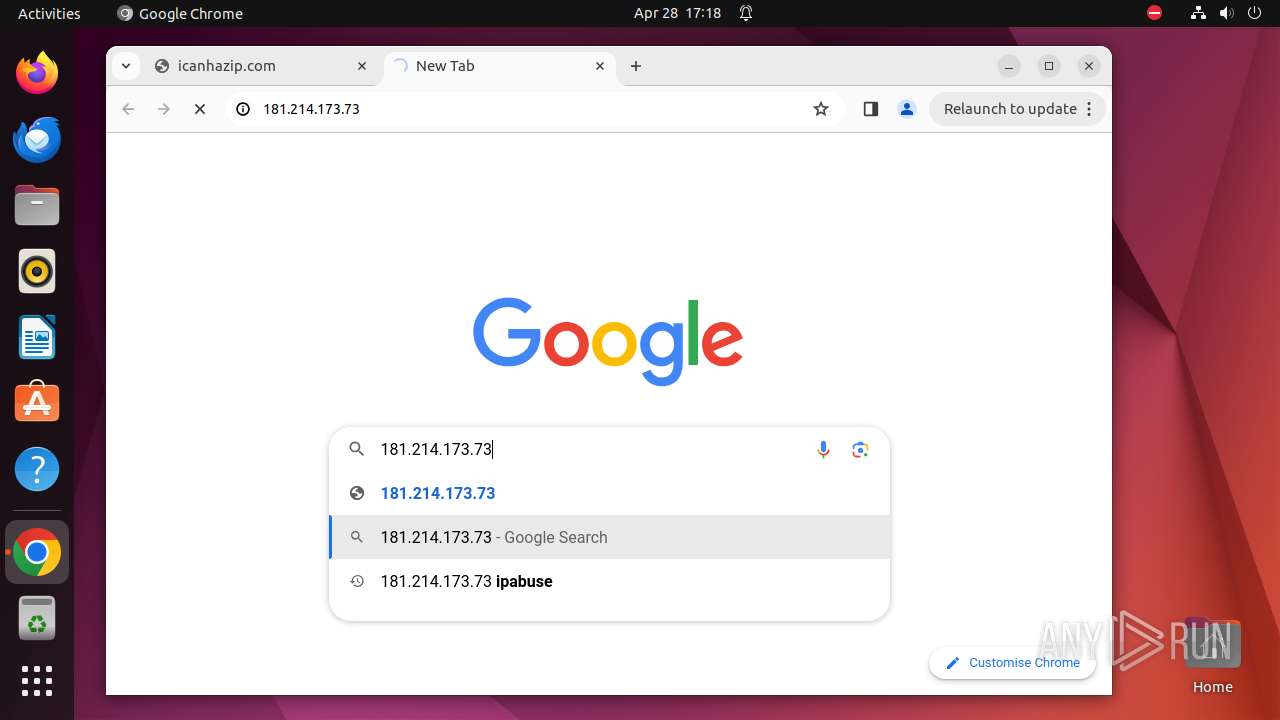1280x720 pixels.
Task: View site information icon in address bar
Action: [x=242, y=109]
